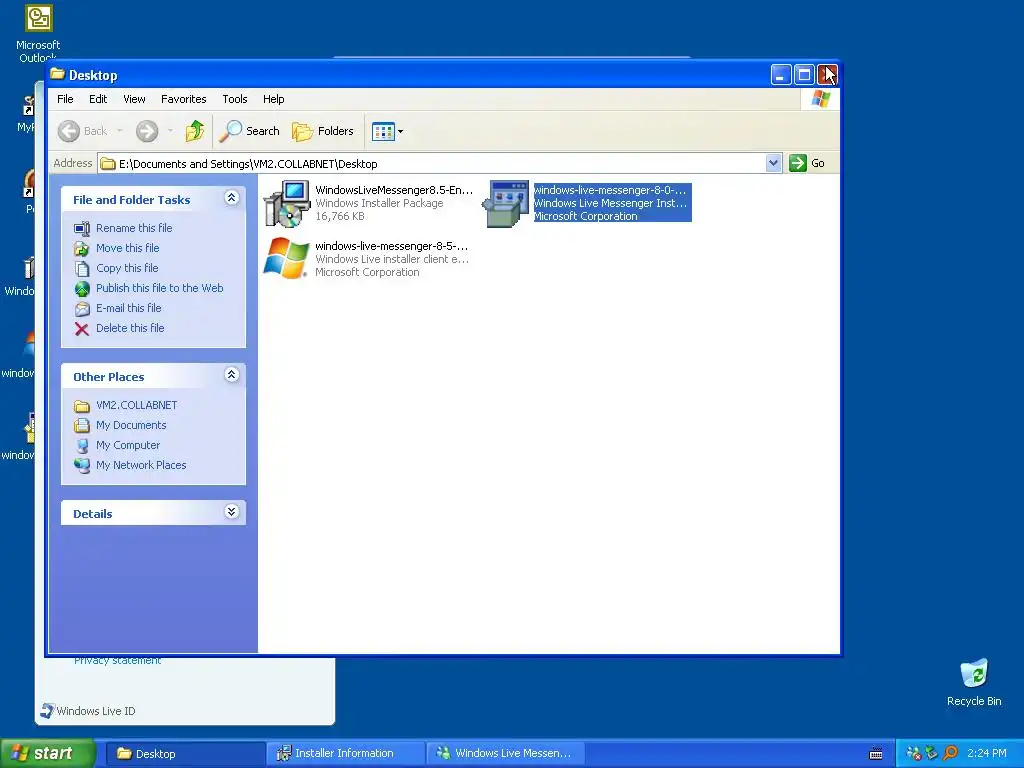Screen dimensions: 1024x768
Task: Select windows-live-messenger-8-0 installer icon
Action: point(506,203)
